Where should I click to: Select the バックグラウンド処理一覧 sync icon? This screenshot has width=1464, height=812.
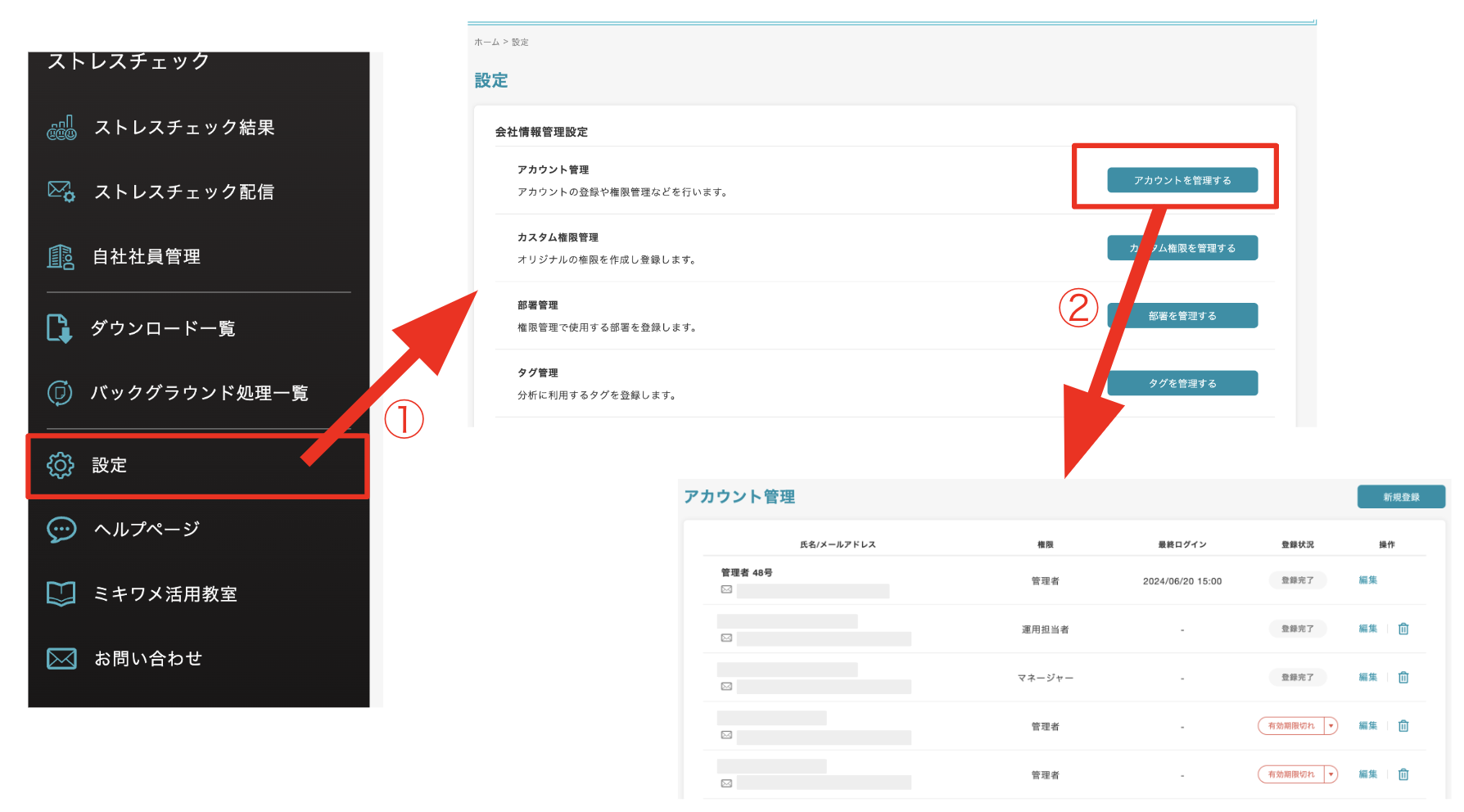60,393
